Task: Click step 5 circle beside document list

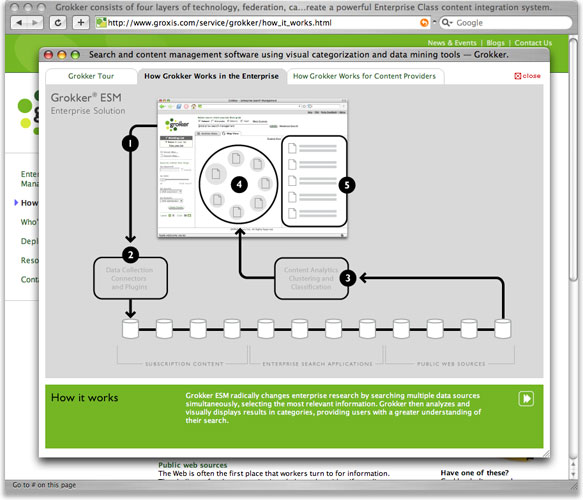Action: click(347, 185)
